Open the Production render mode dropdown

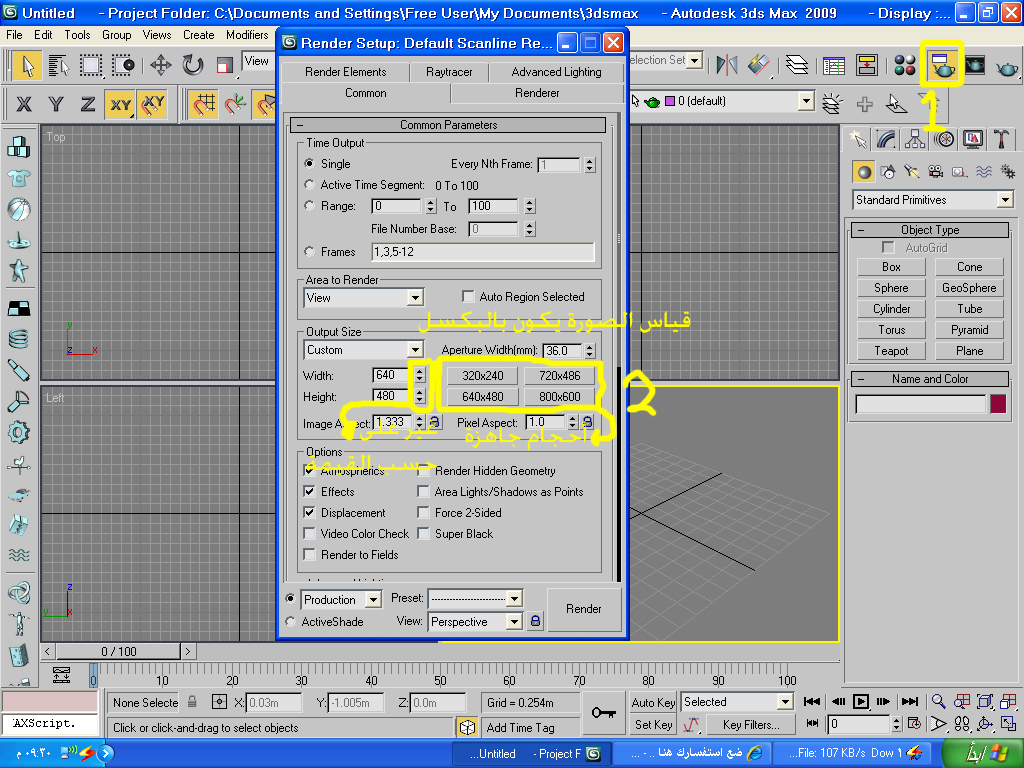[341, 600]
